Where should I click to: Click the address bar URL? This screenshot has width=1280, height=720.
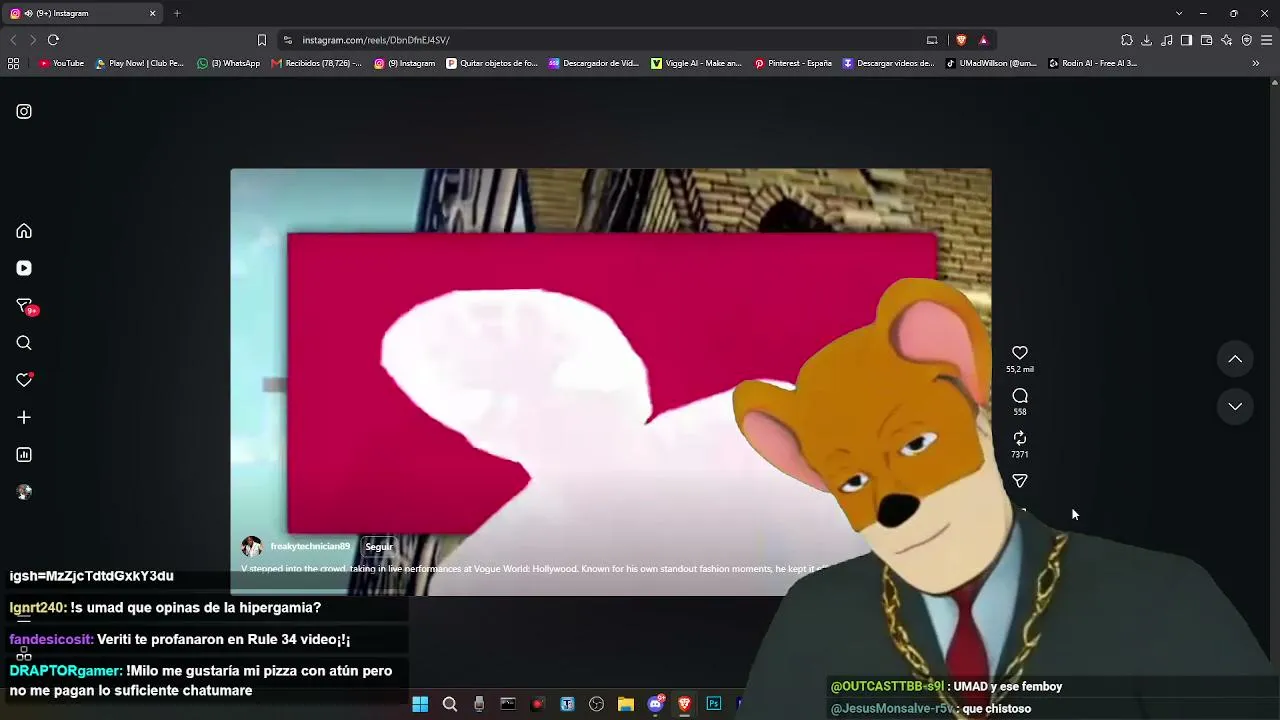click(x=376, y=40)
